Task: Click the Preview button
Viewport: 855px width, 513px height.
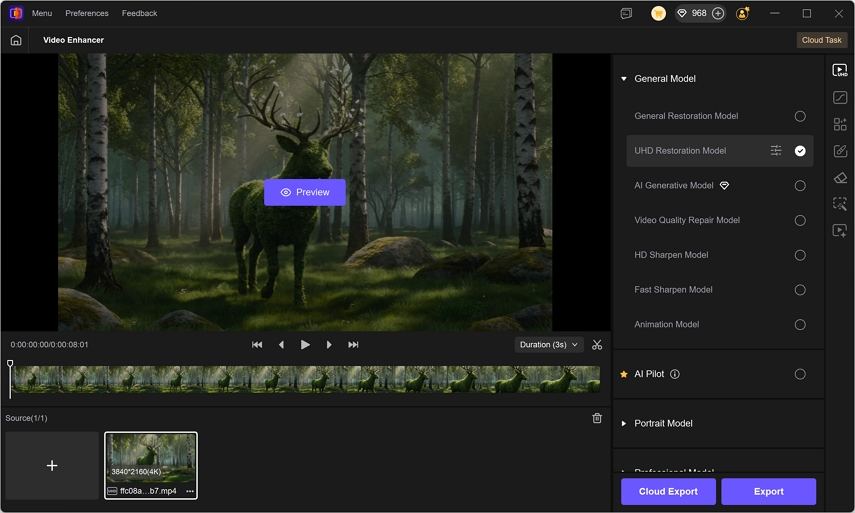Action: coord(305,192)
